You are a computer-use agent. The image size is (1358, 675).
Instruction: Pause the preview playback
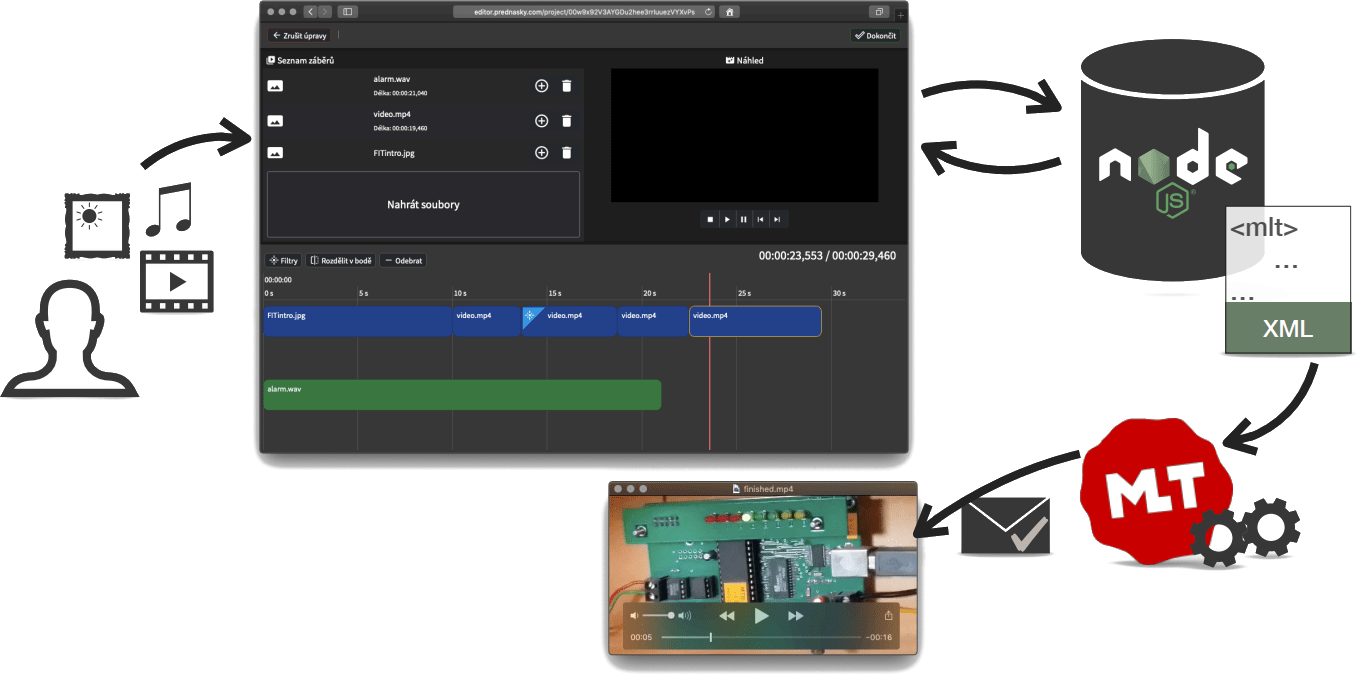(x=743, y=219)
